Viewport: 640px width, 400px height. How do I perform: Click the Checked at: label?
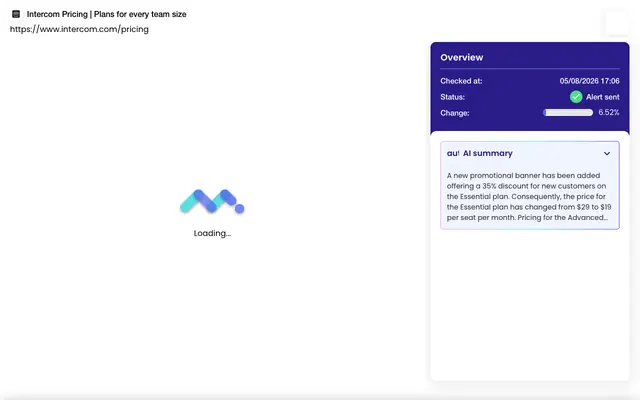click(461, 81)
